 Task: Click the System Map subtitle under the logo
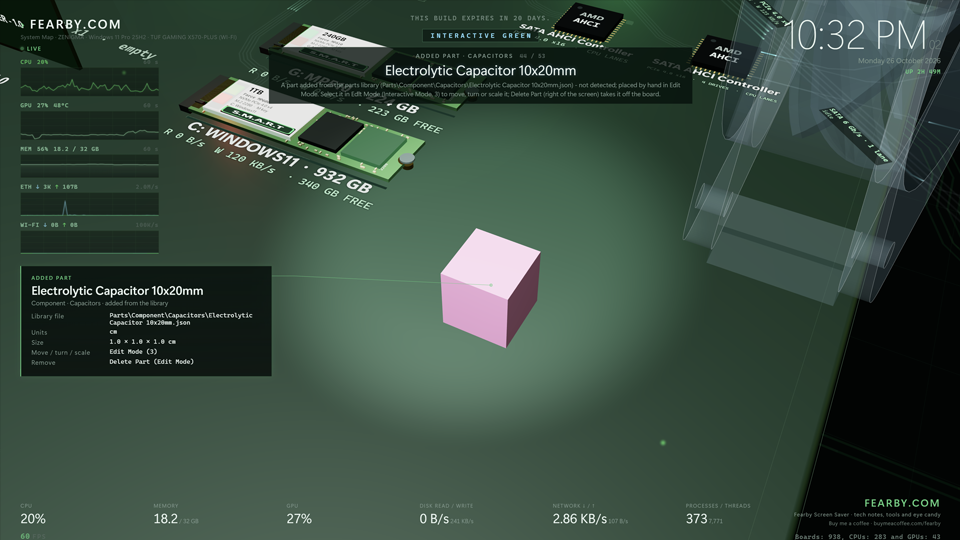click(128, 37)
